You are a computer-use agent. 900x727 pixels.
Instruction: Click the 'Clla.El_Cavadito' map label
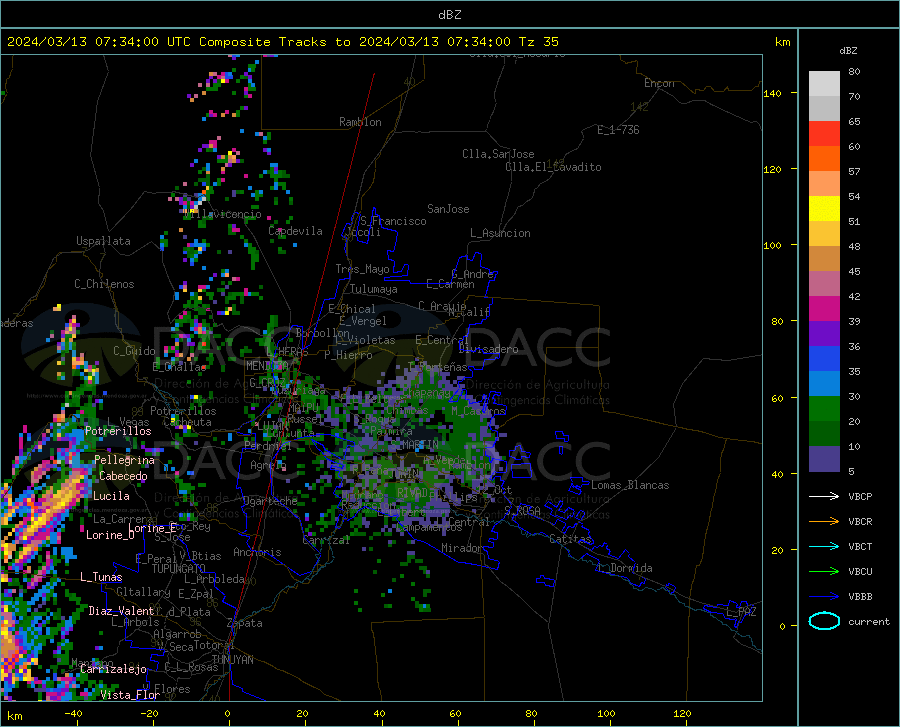click(x=553, y=167)
